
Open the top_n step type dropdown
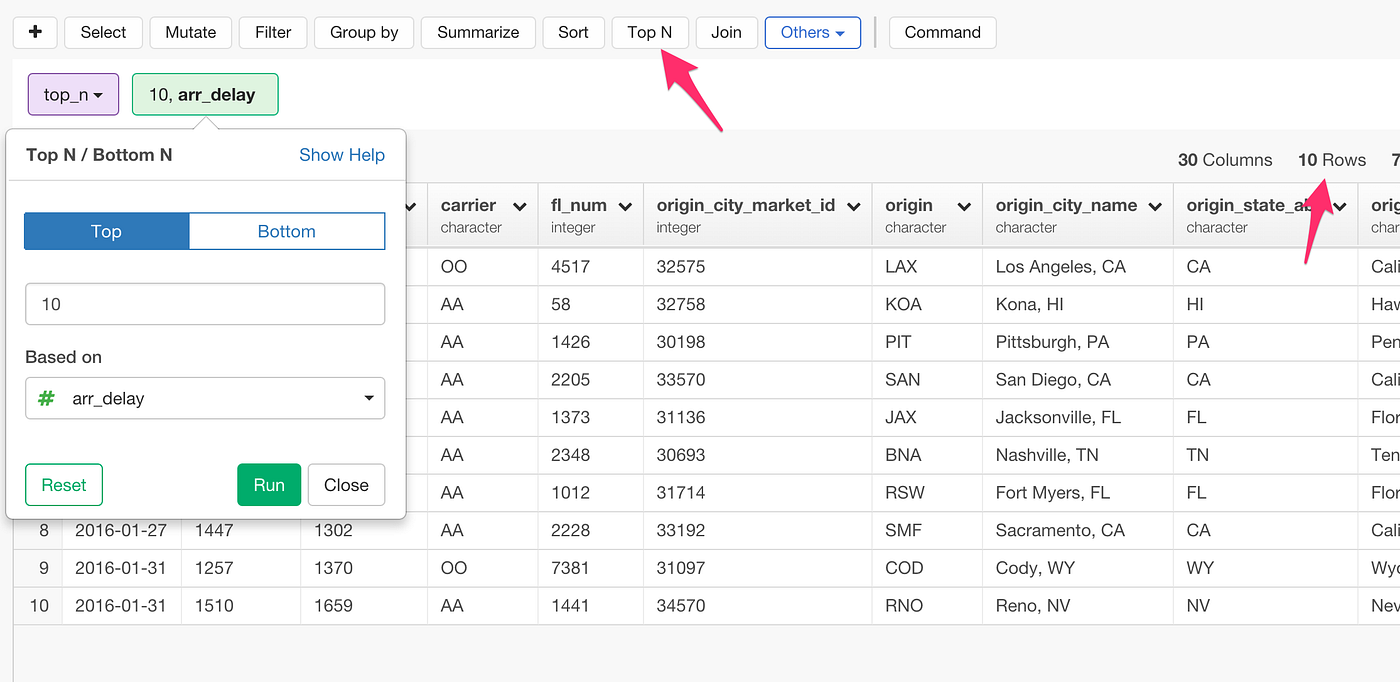(72, 93)
